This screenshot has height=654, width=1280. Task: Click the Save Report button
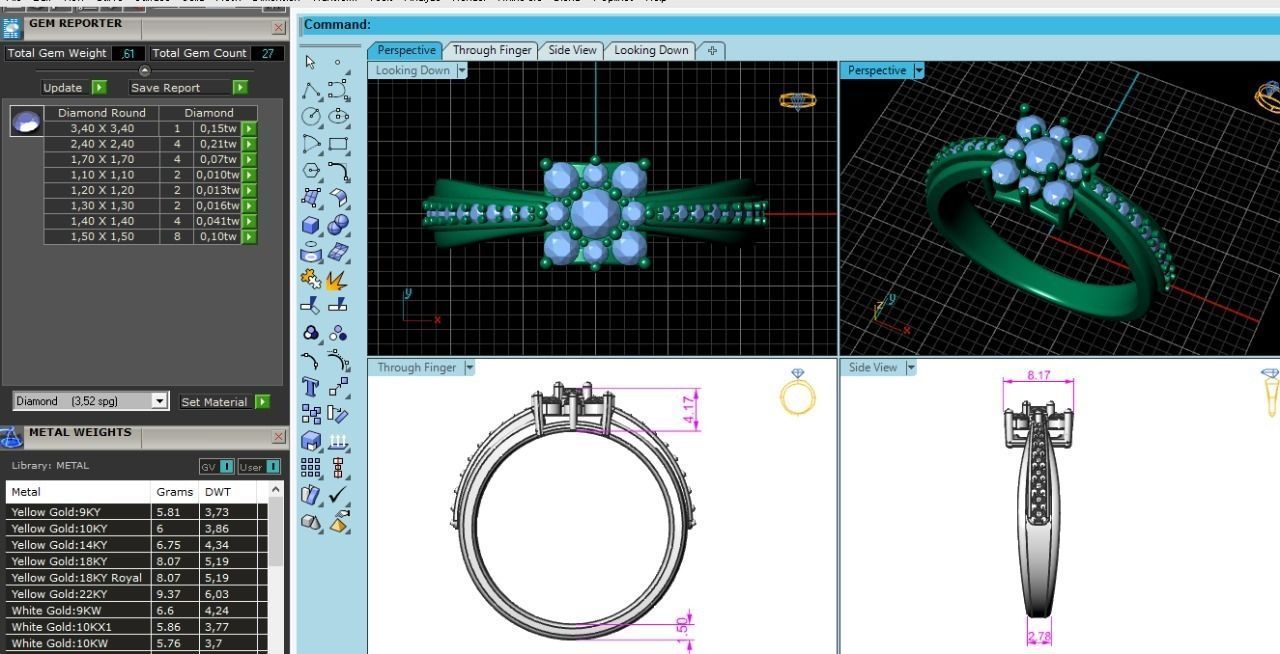[x=188, y=87]
